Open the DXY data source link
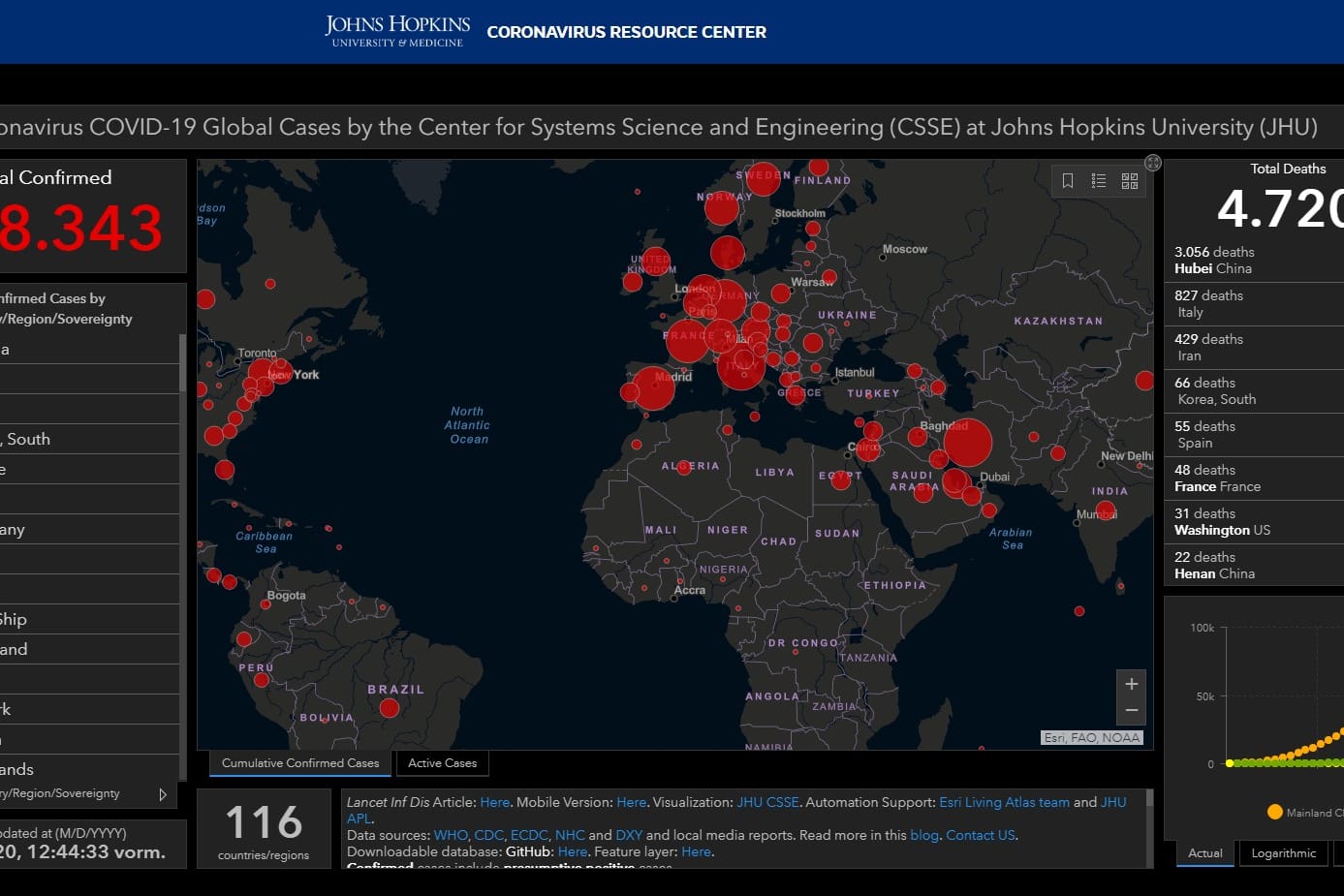1344x896 pixels. point(629,835)
